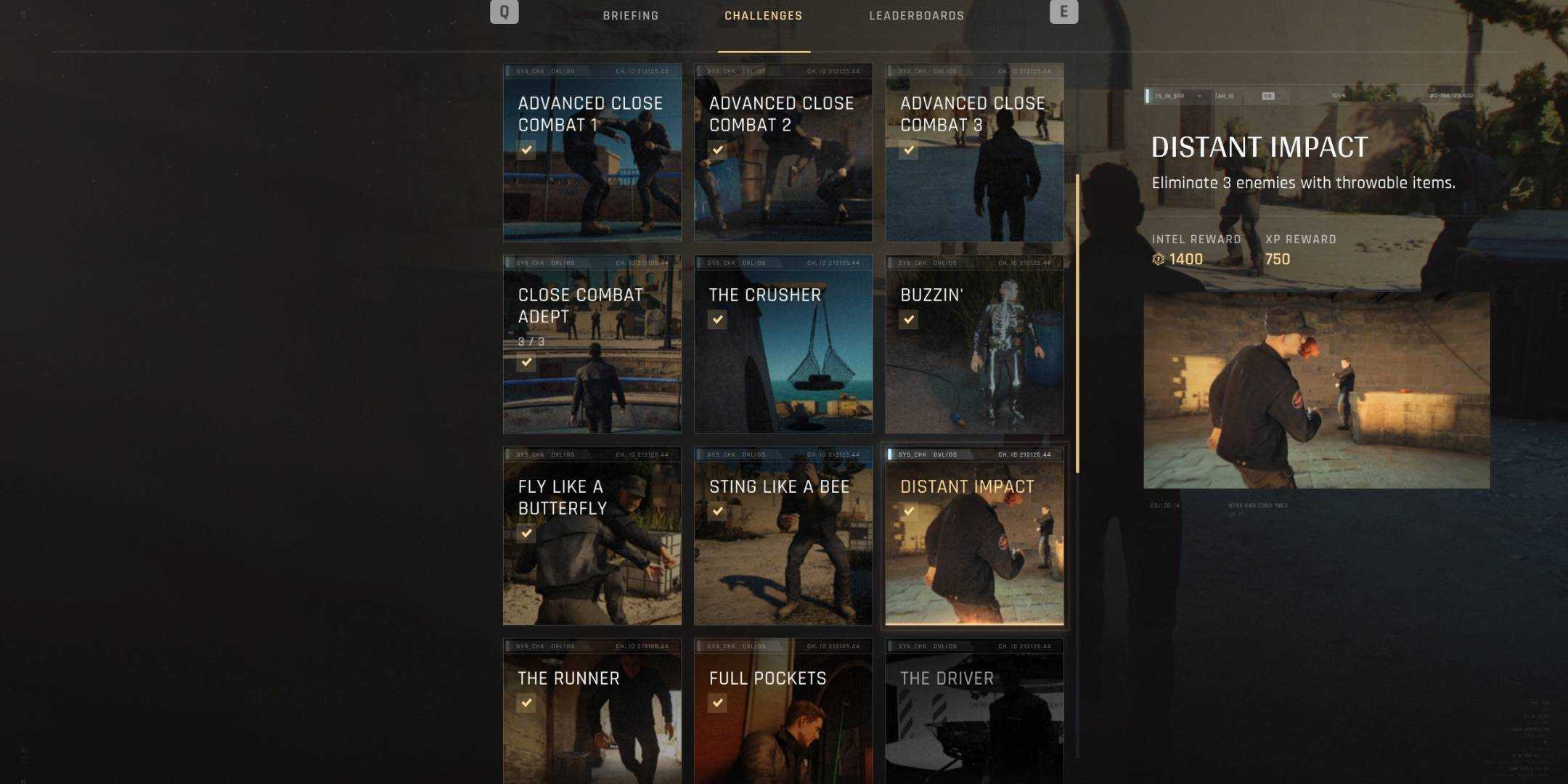Select the Buzzin' challenge card
This screenshot has height=784, width=1568.
point(974,344)
